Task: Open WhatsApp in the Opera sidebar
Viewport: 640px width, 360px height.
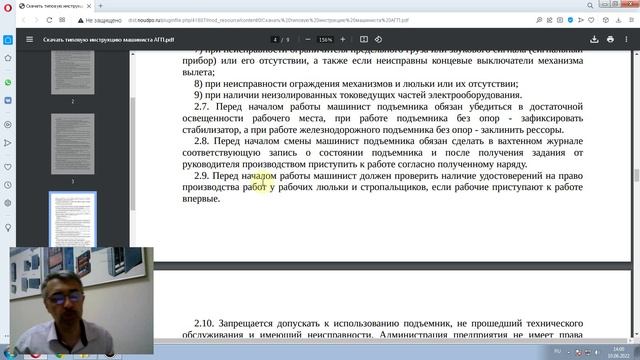Action: pos(8,82)
